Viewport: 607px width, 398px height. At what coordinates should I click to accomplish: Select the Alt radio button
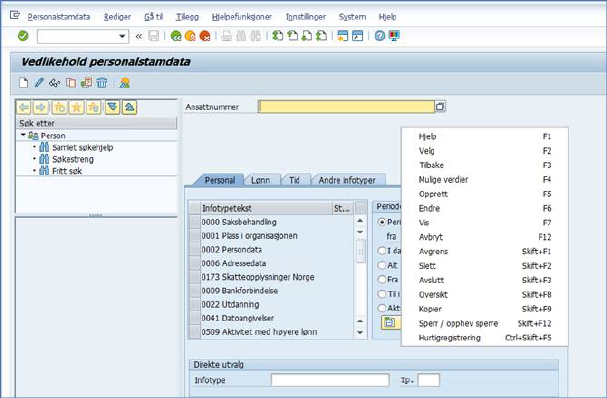click(x=382, y=265)
